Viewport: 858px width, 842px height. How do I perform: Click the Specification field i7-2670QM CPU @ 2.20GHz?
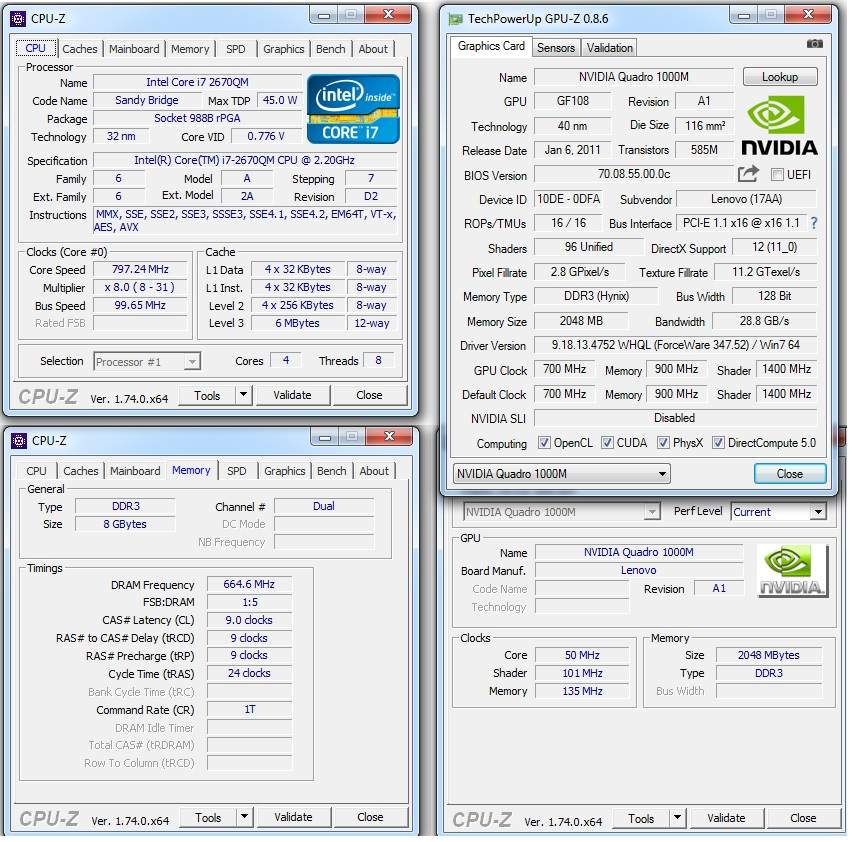(245, 160)
